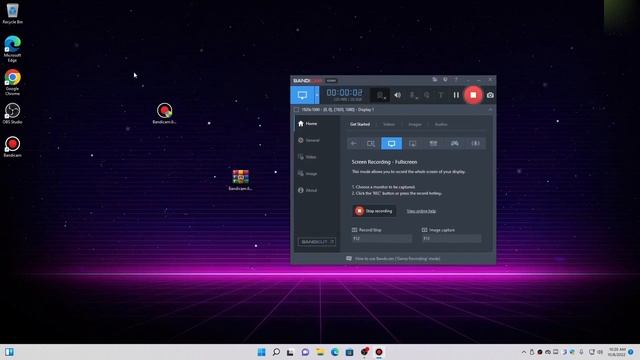Toggle the mouse cursor effect icon
640x360 pixels.
(x=427, y=95)
